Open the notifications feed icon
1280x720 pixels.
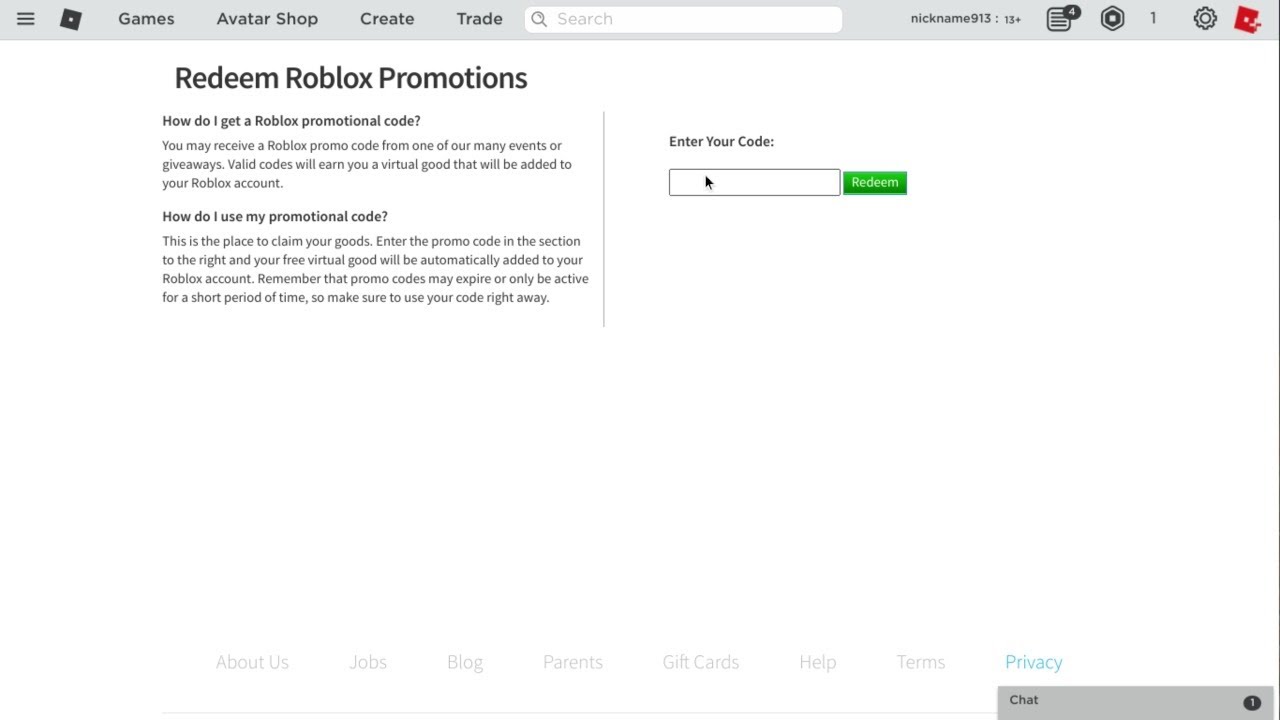[1059, 19]
